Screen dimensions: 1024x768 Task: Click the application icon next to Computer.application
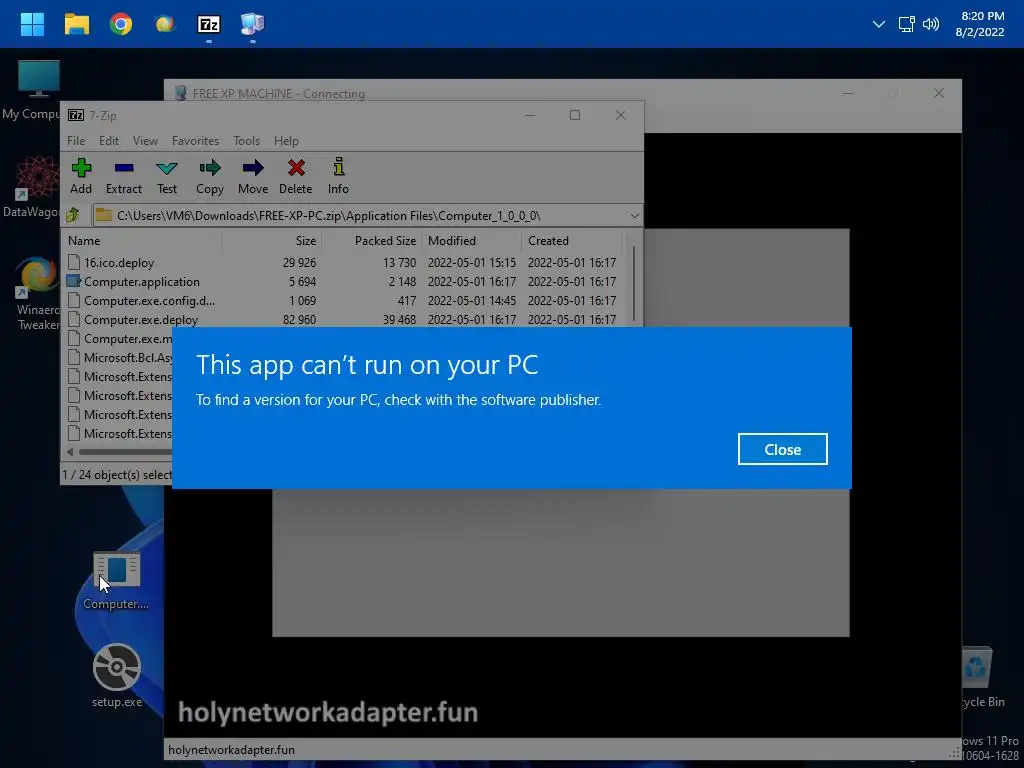pos(74,281)
